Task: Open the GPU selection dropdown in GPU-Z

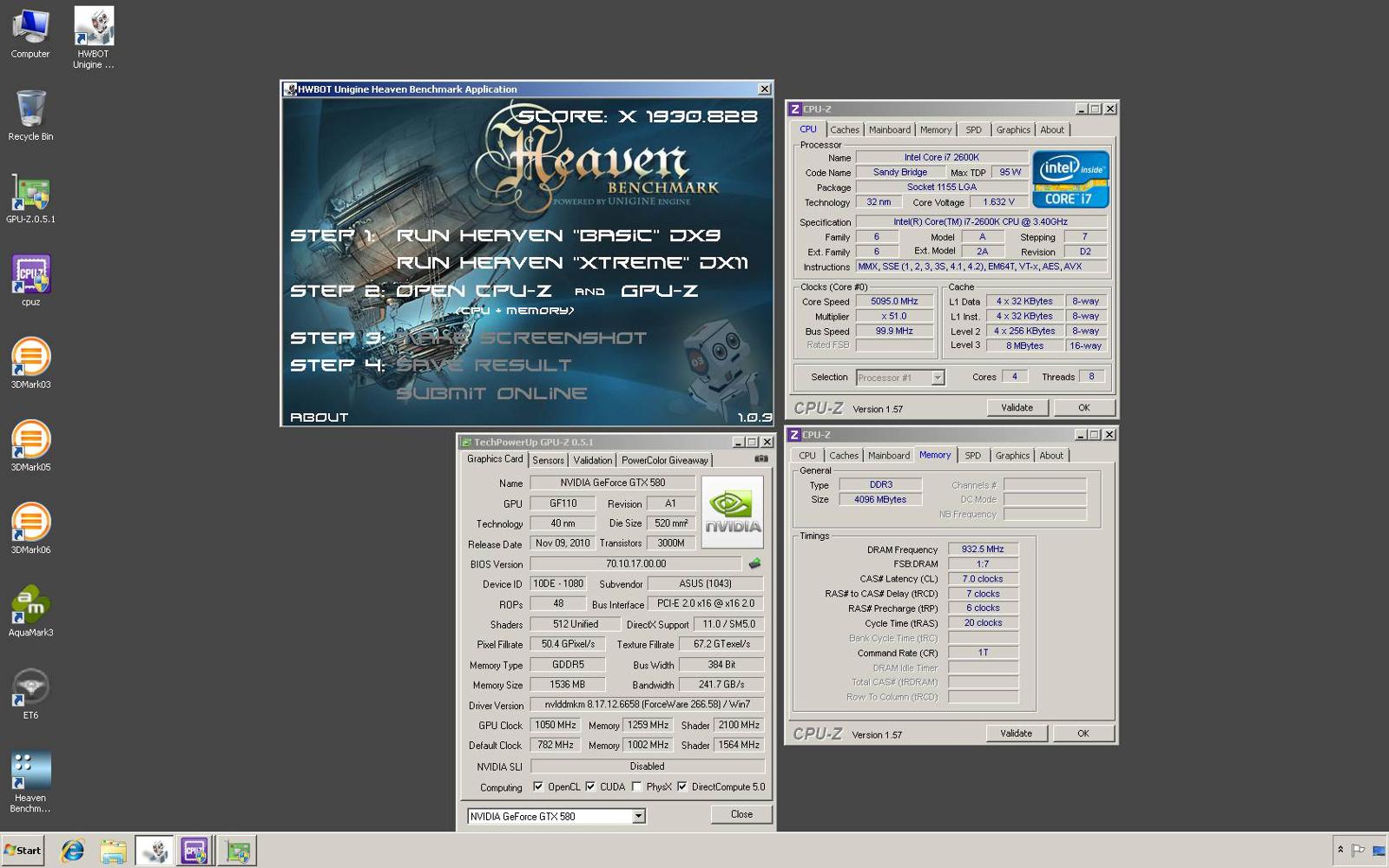Action: click(x=638, y=816)
